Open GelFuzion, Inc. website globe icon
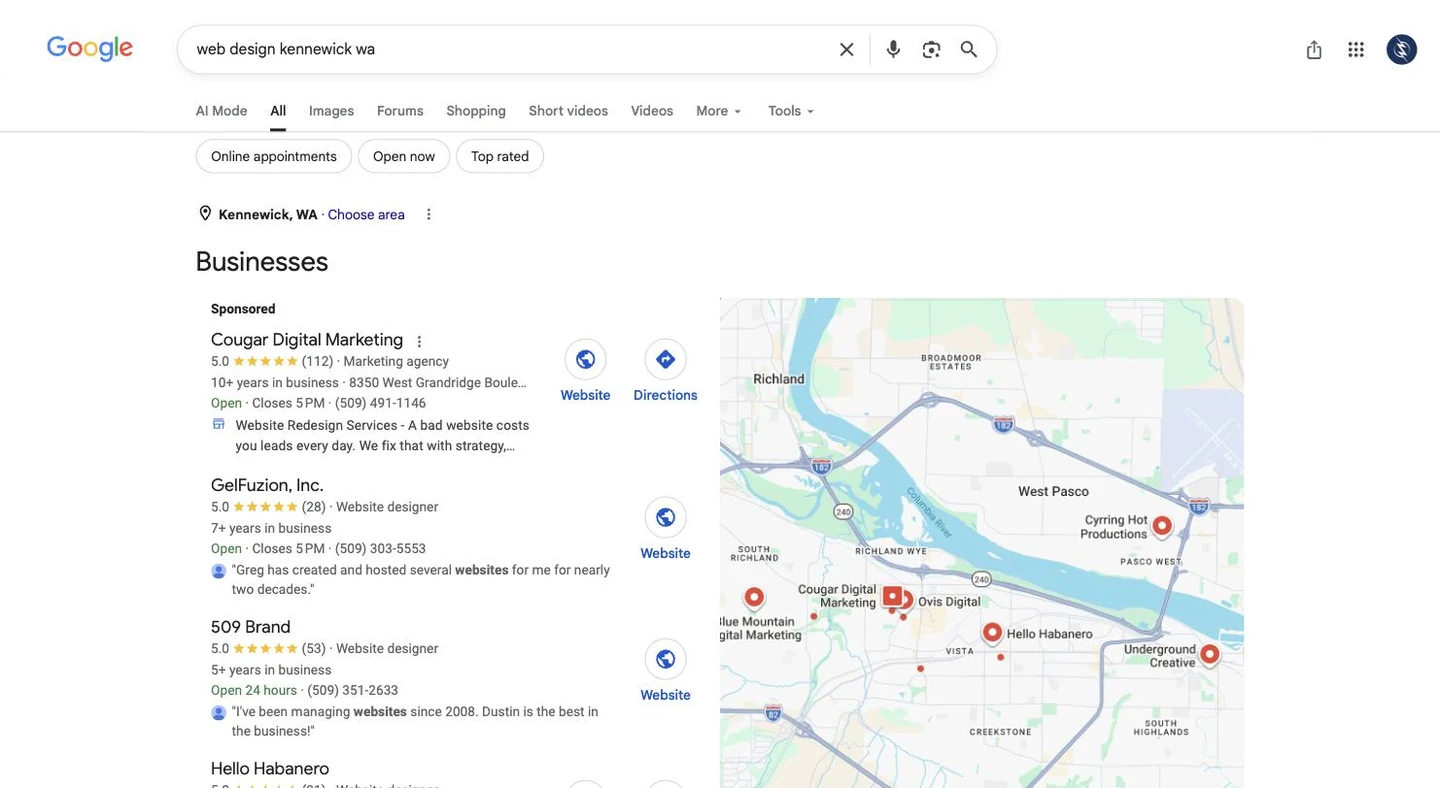Image resolution: width=1440 pixels, height=788 pixels. tap(665, 517)
